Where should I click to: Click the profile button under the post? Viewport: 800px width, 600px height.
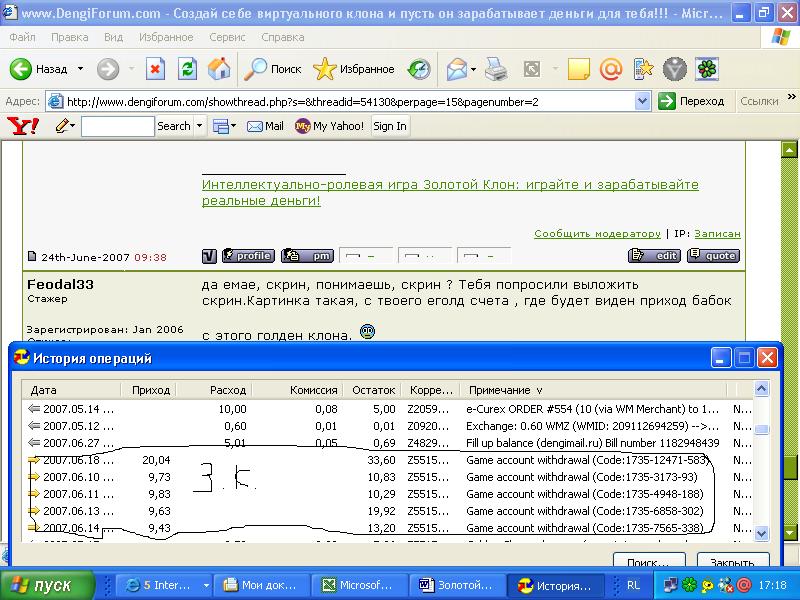[x=247, y=256]
